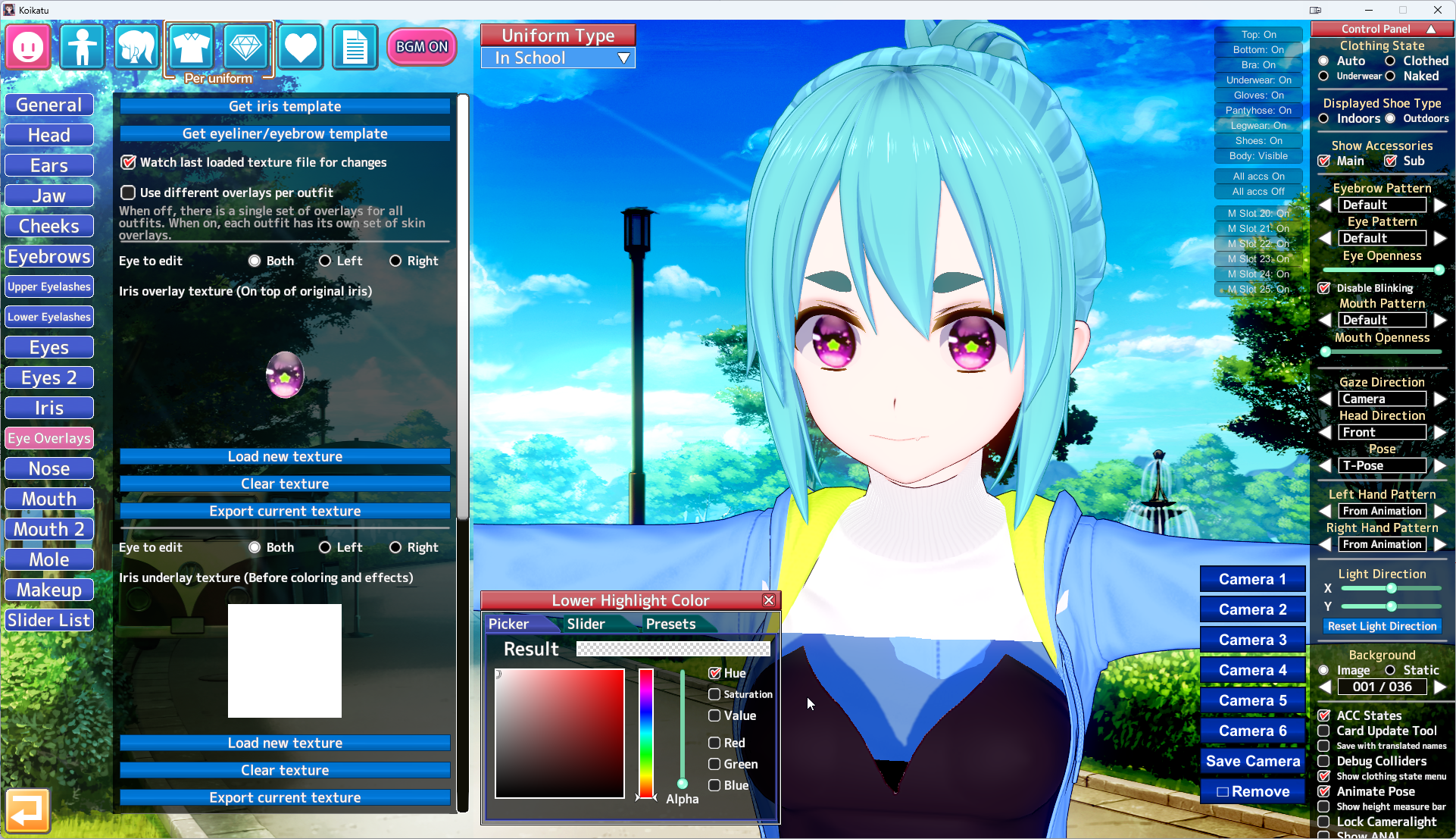Open the hair category icon

tap(136, 47)
